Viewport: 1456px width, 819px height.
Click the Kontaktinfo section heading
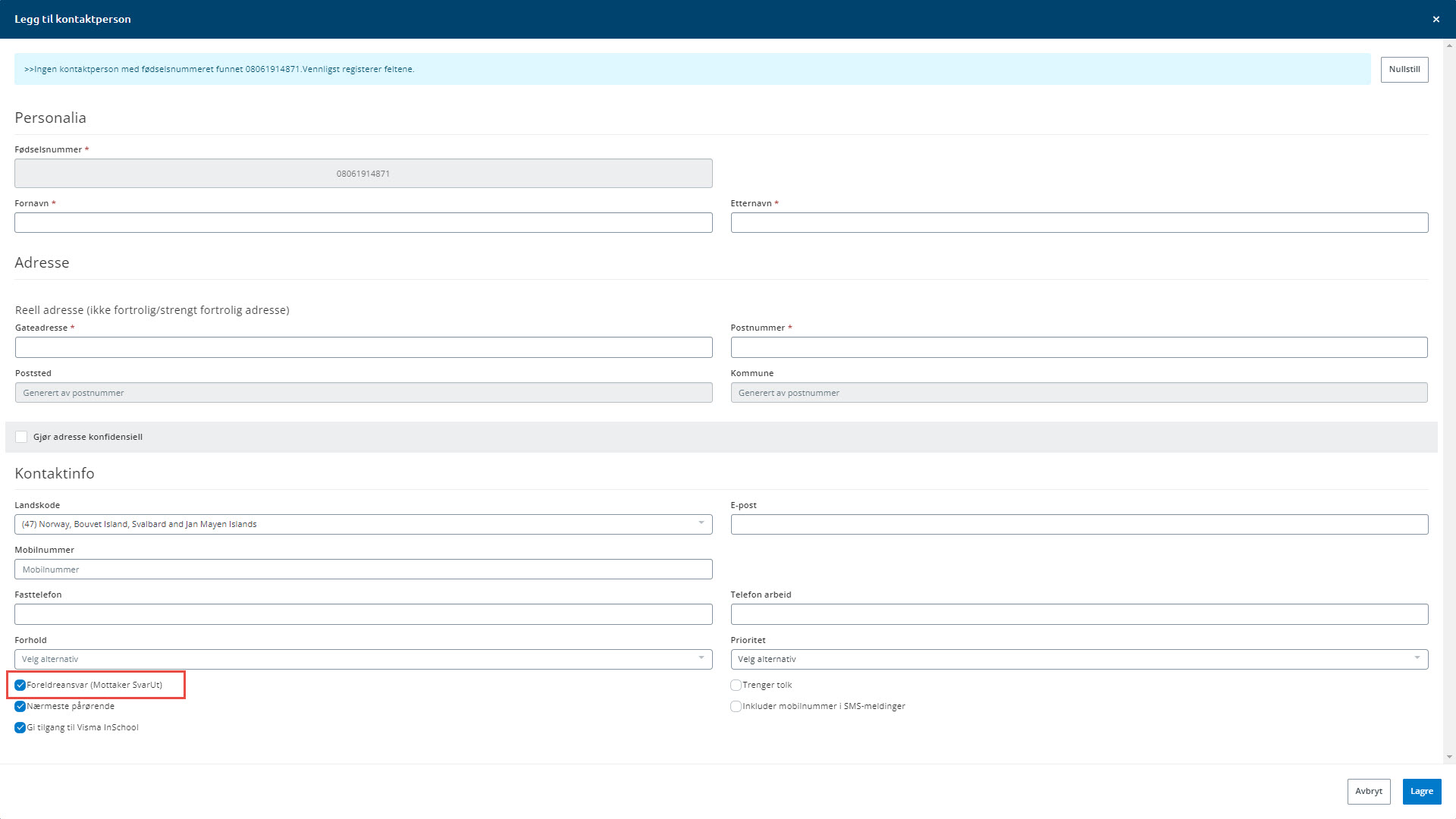55,473
